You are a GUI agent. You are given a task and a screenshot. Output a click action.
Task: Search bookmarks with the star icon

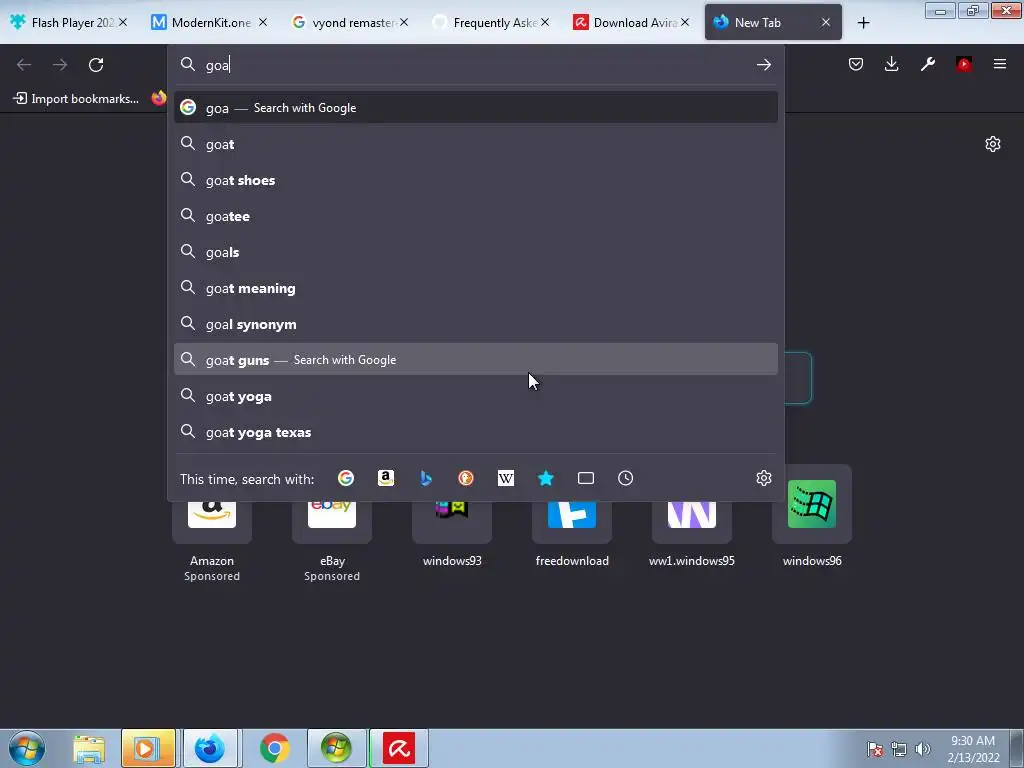(546, 478)
